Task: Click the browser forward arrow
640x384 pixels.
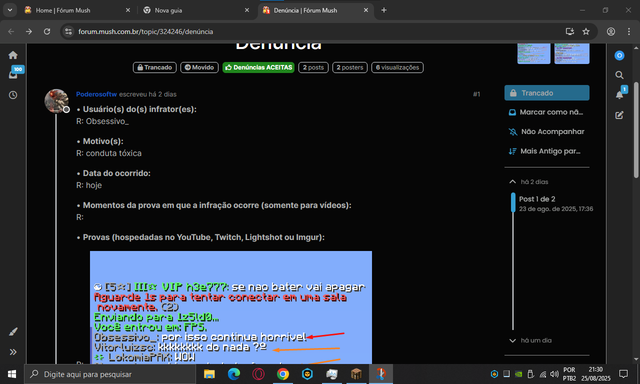Action: pyautogui.click(x=29, y=31)
